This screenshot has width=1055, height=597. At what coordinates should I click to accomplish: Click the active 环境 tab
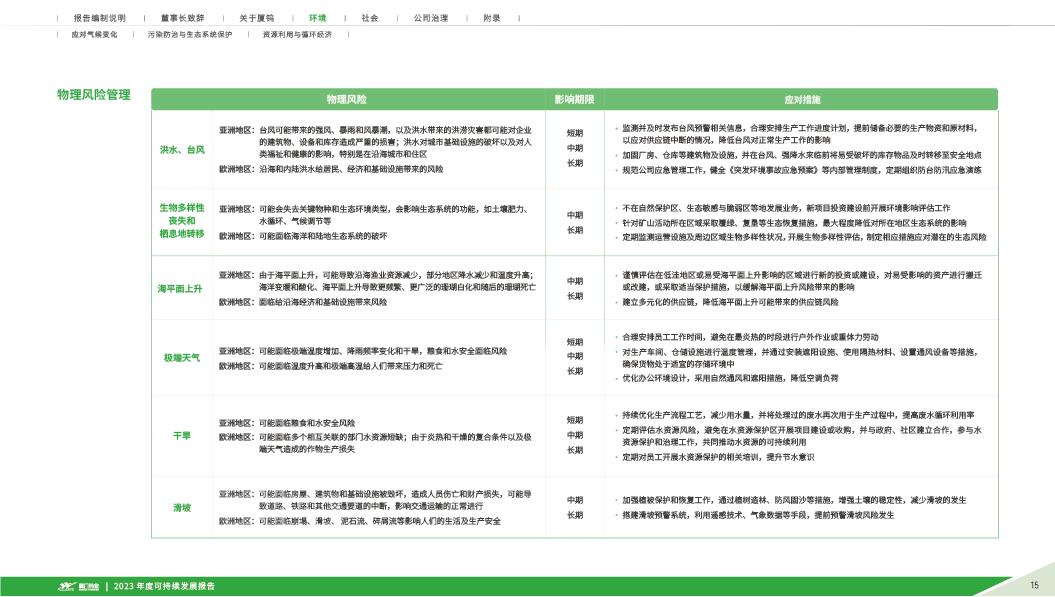pos(317,18)
